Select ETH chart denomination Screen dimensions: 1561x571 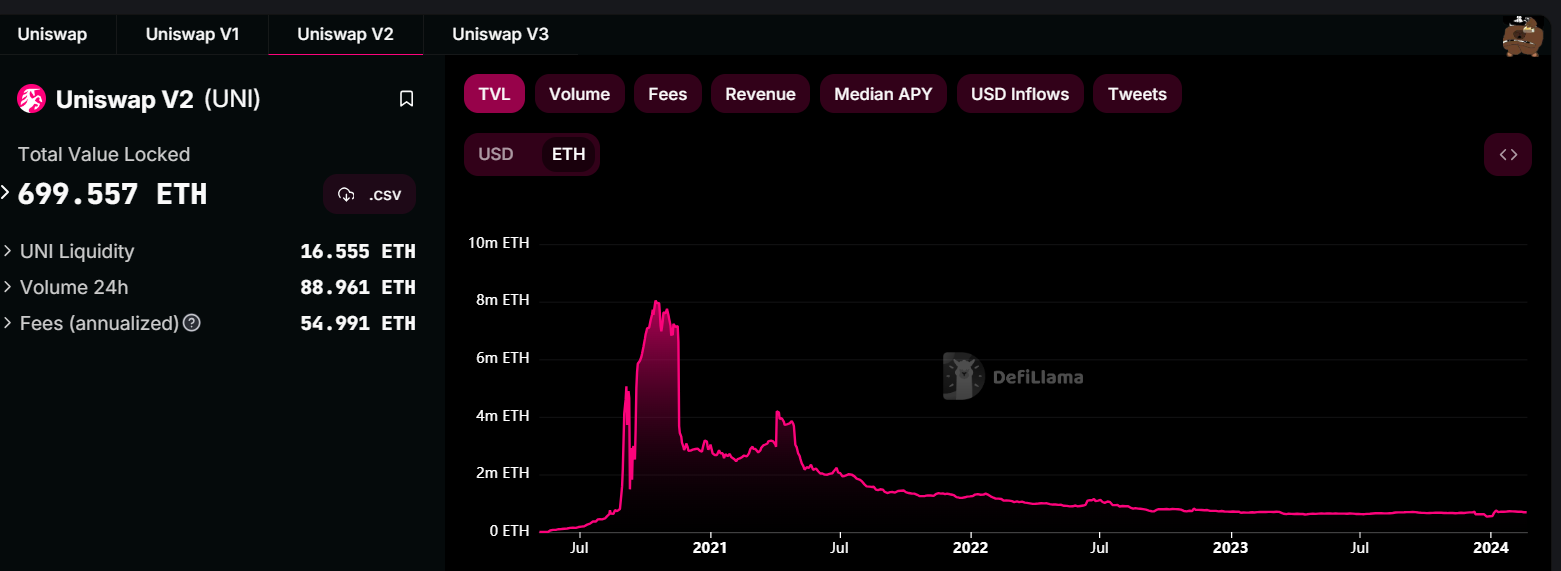tap(569, 154)
